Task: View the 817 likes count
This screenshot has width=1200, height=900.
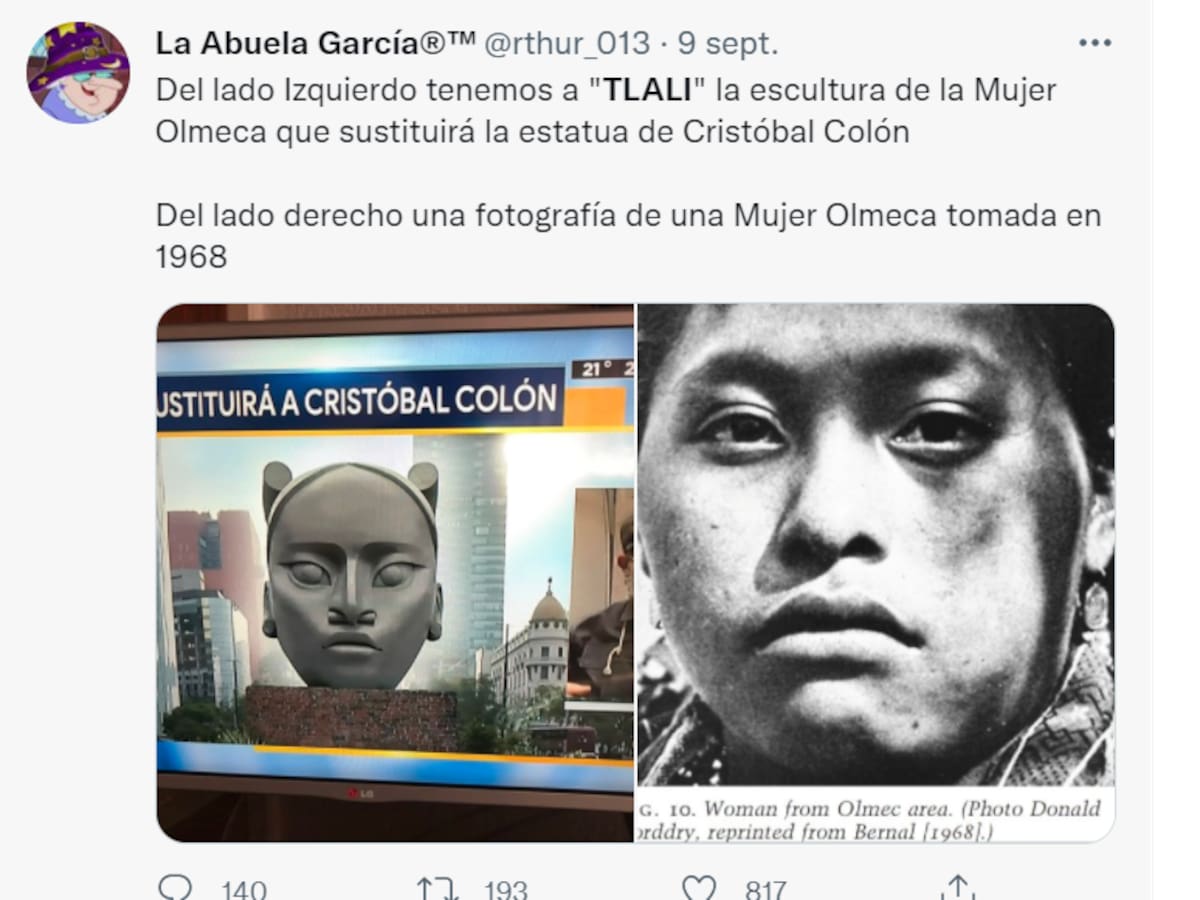Action: (765, 890)
